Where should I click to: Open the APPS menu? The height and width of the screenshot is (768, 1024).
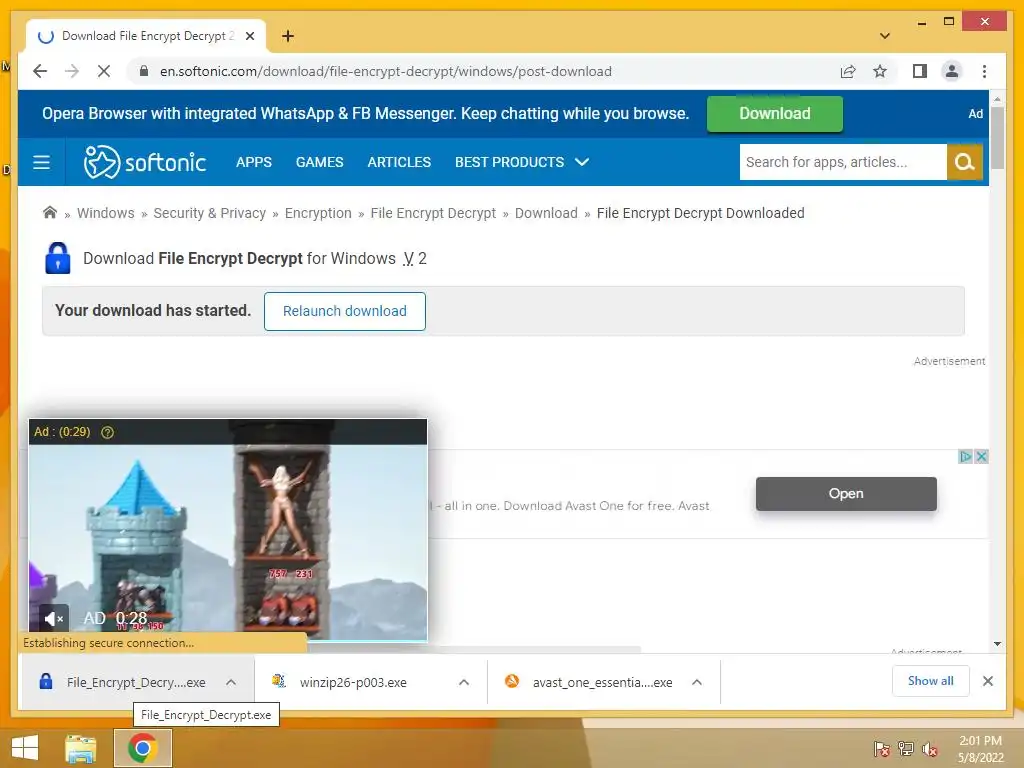click(254, 162)
